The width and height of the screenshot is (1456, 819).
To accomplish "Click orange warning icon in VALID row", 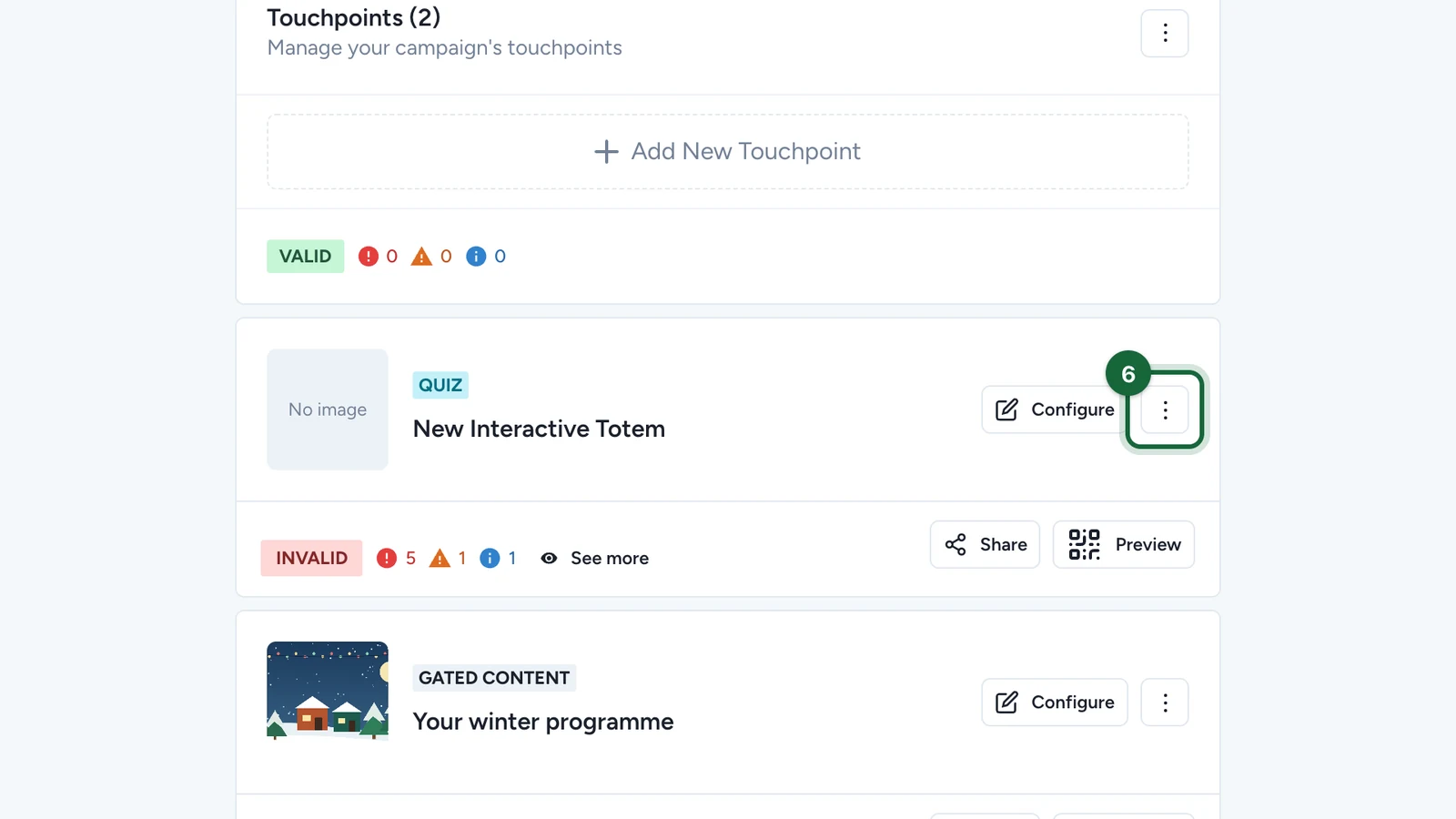I will pos(421,257).
